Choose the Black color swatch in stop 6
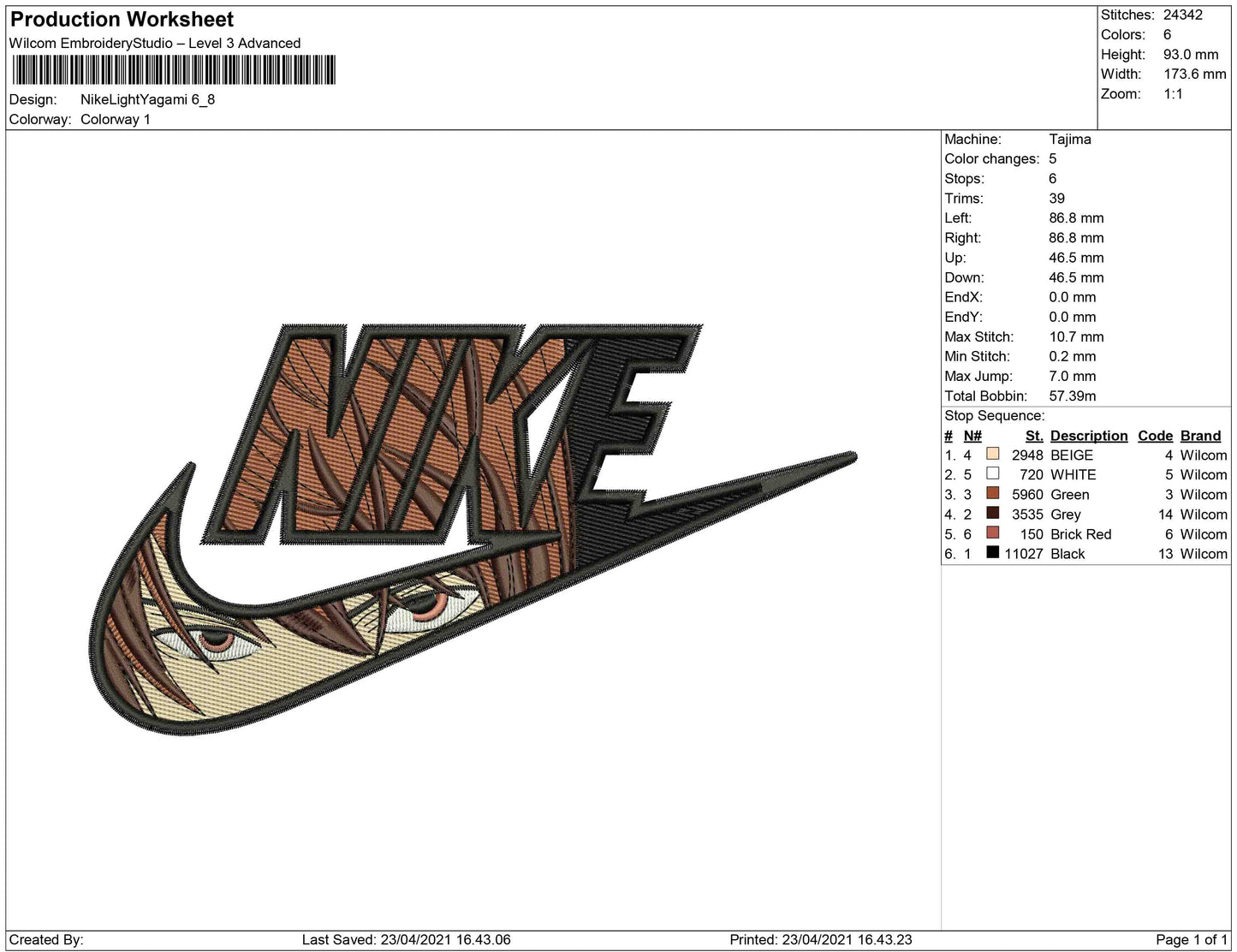Viewport: 1237px width, 952px height. (993, 553)
